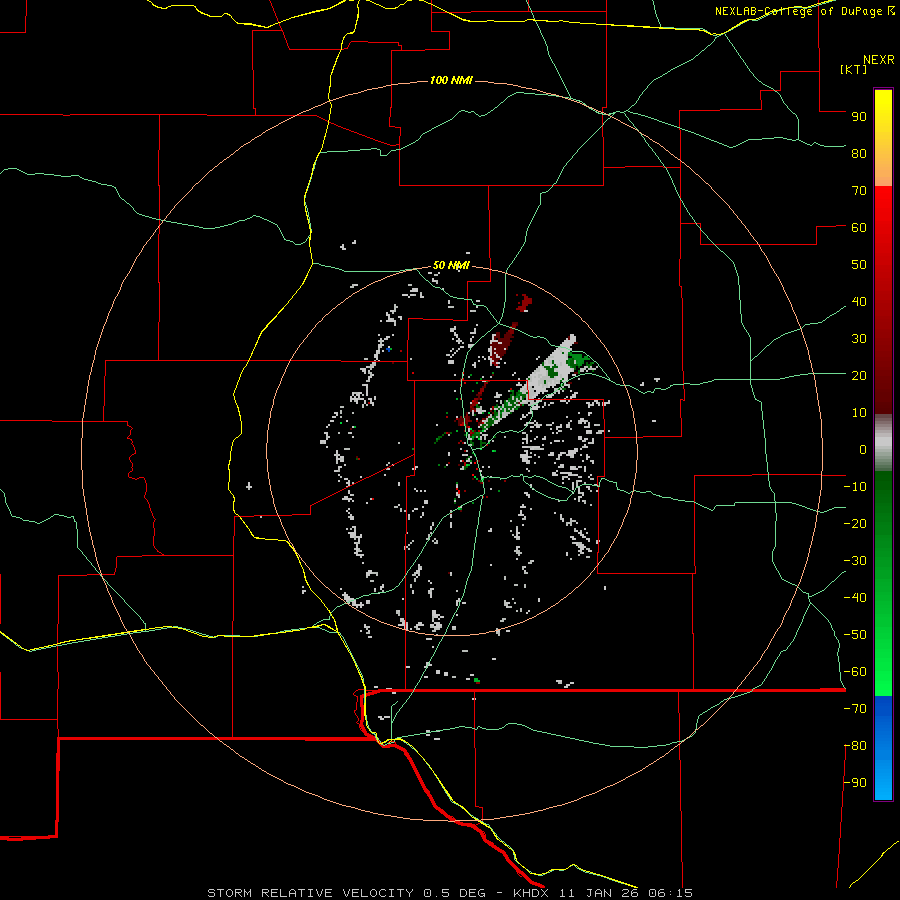Image resolution: width=900 pixels, height=900 pixels.
Task: Click the 100 NMI range ring label
Action: tap(451, 80)
